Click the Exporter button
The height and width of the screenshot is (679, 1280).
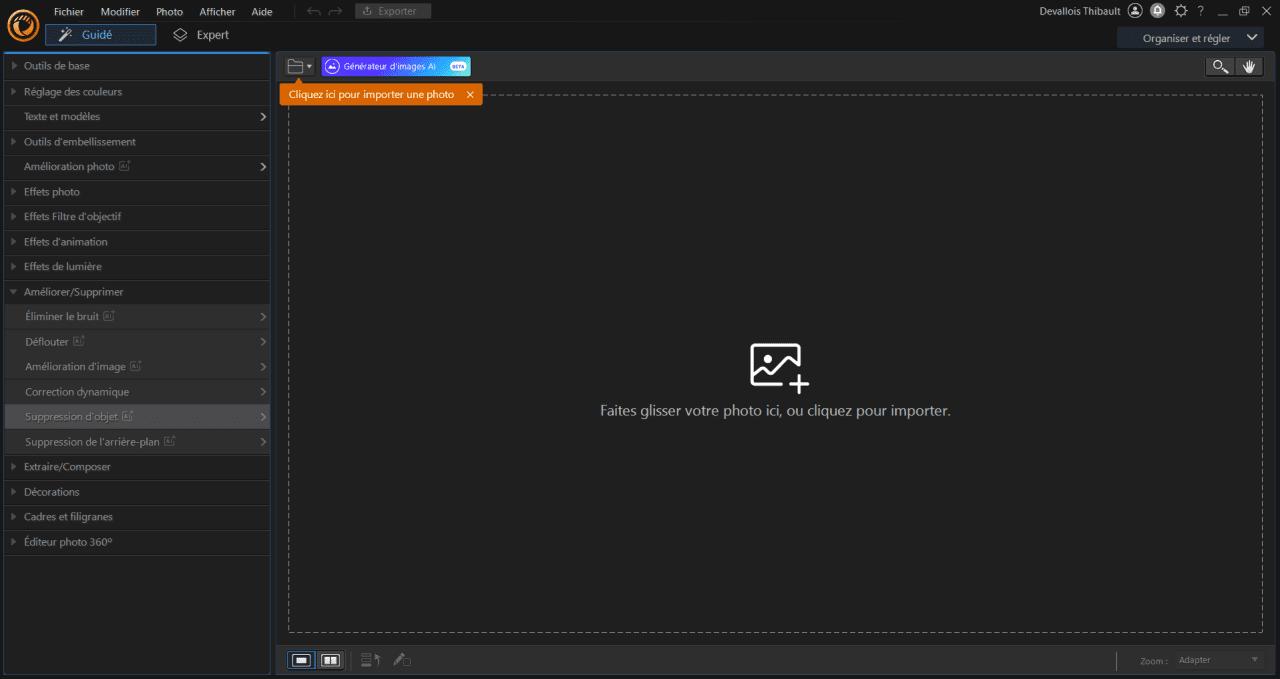click(x=392, y=11)
